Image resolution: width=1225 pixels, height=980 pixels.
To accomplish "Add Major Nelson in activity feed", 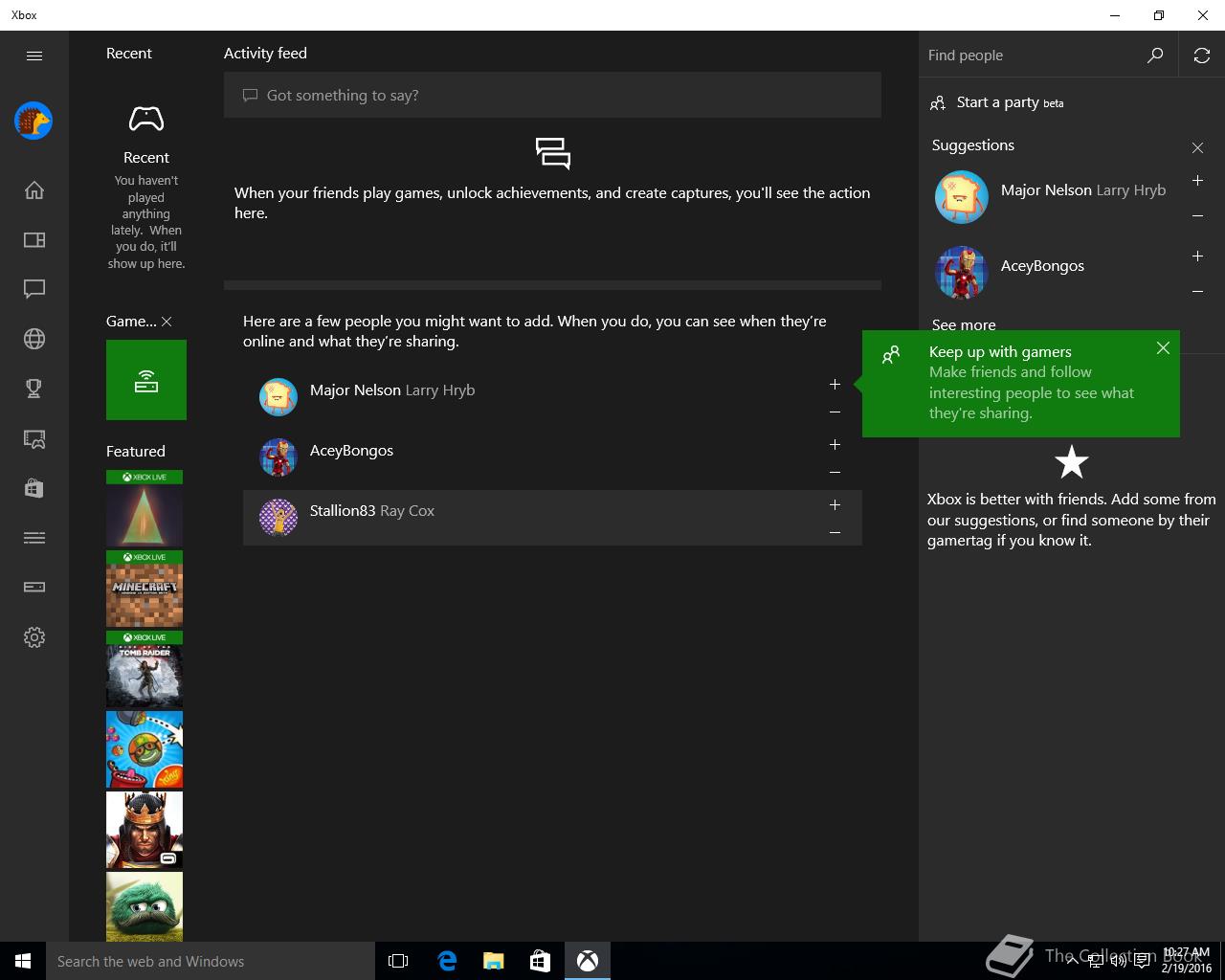I will click(835, 384).
